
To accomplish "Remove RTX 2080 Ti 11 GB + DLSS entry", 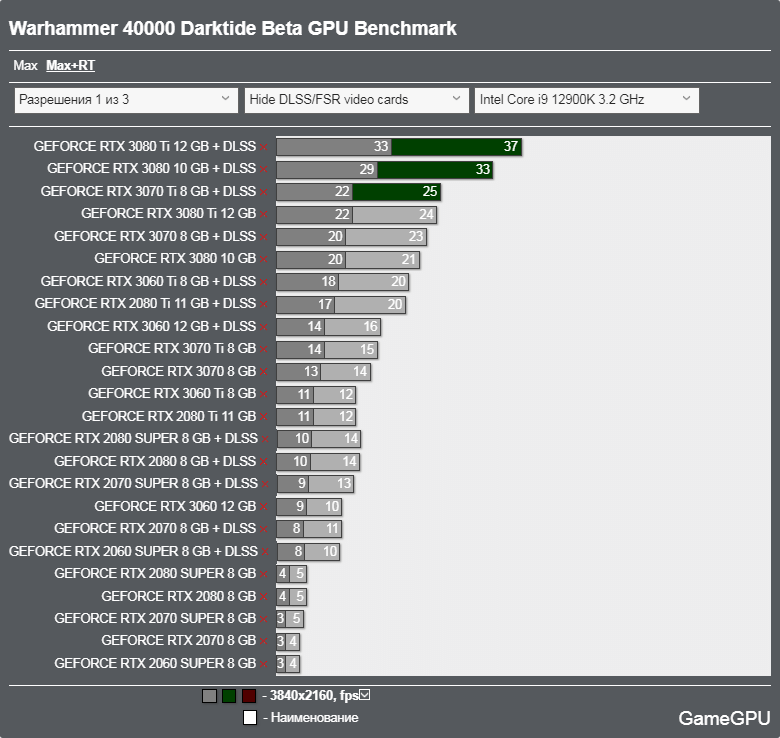I will (x=264, y=304).
